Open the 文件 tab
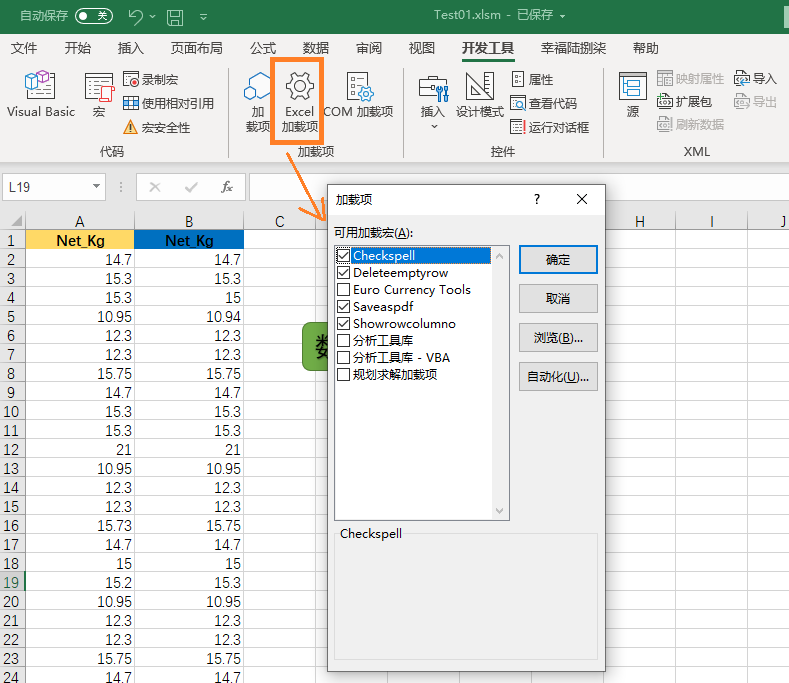This screenshot has height=683, width=789. [x=24, y=48]
